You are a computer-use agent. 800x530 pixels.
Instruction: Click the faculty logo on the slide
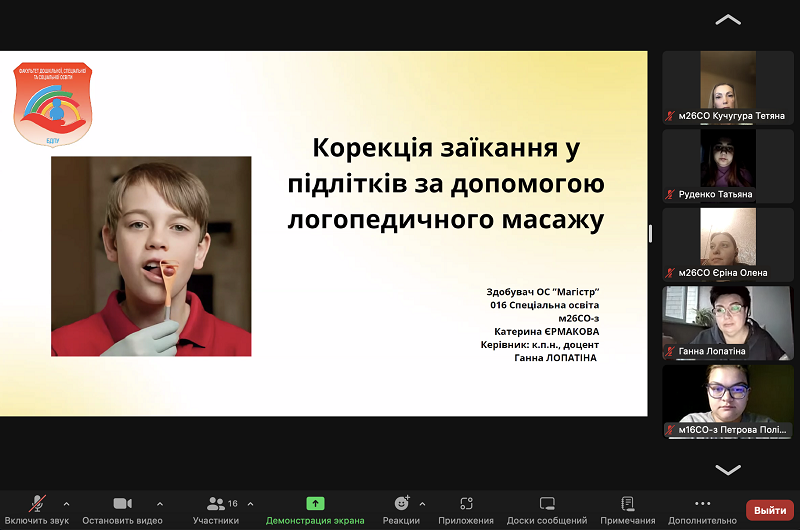coord(52,103)
